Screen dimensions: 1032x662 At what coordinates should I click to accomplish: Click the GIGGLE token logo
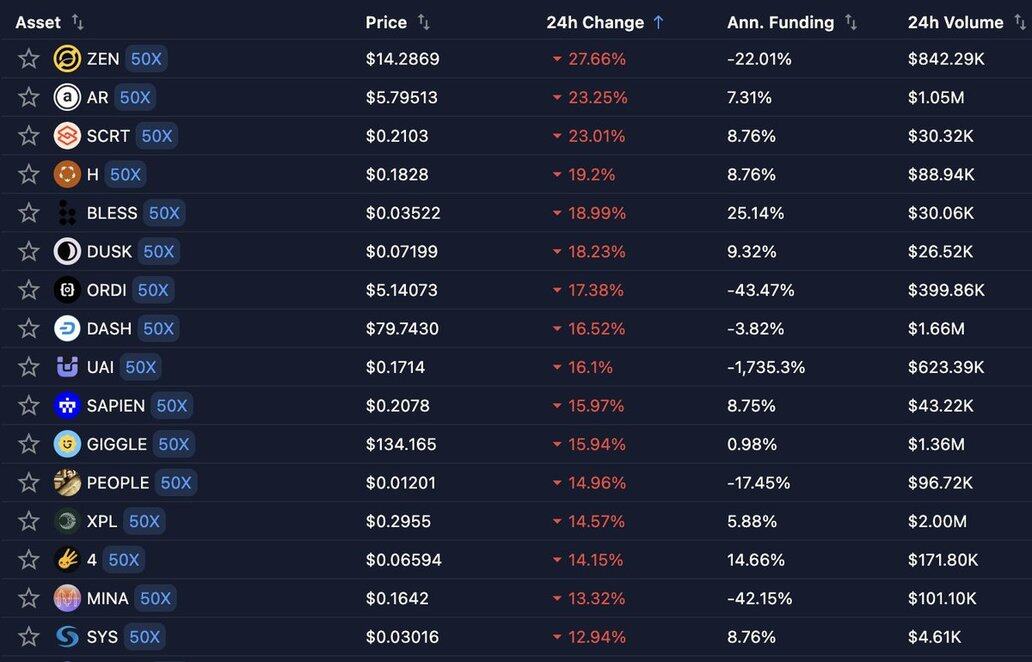point(67,444)
